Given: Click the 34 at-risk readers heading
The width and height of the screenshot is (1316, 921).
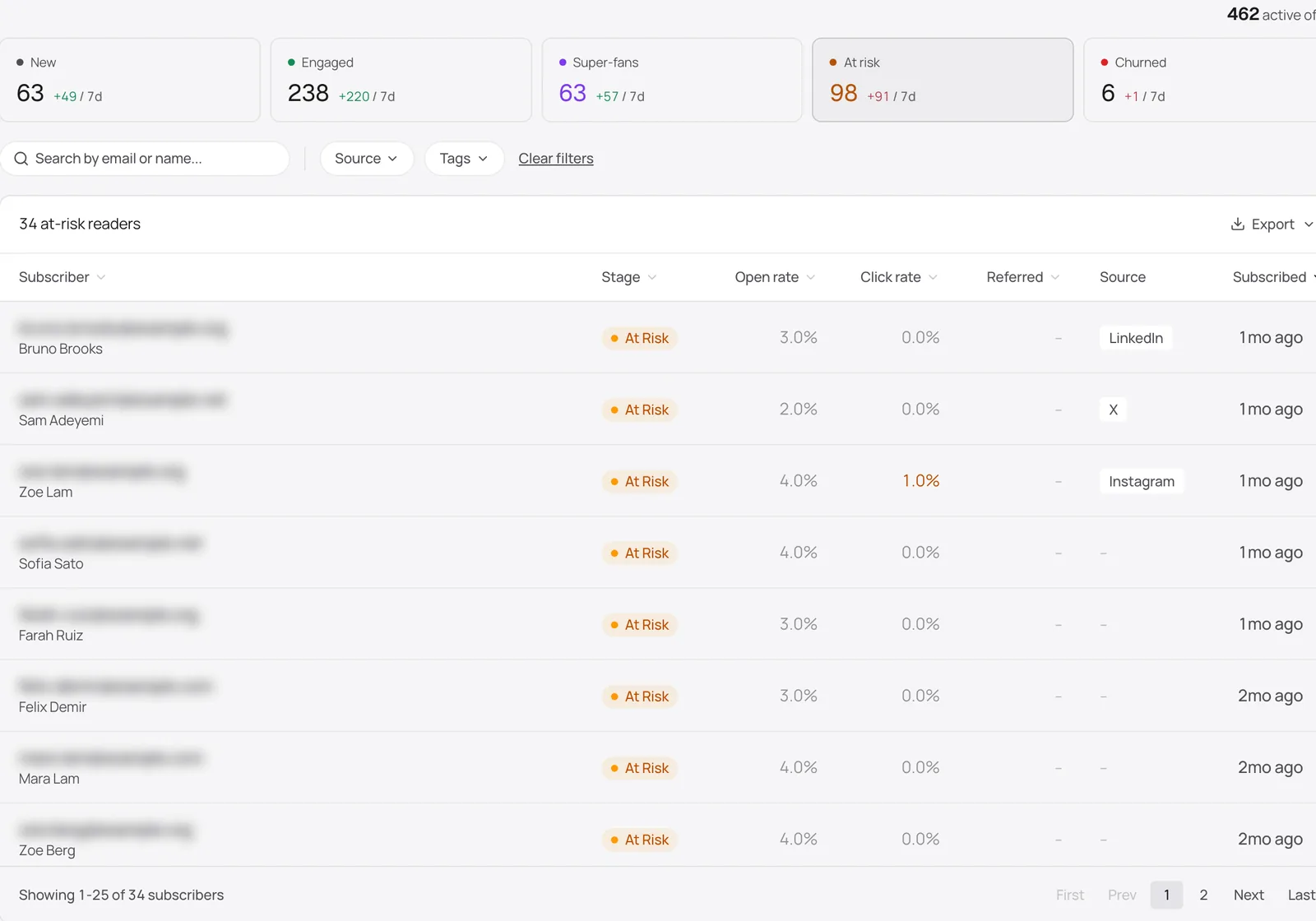Looking at the screenshot, I should click(x=80, y=224).
